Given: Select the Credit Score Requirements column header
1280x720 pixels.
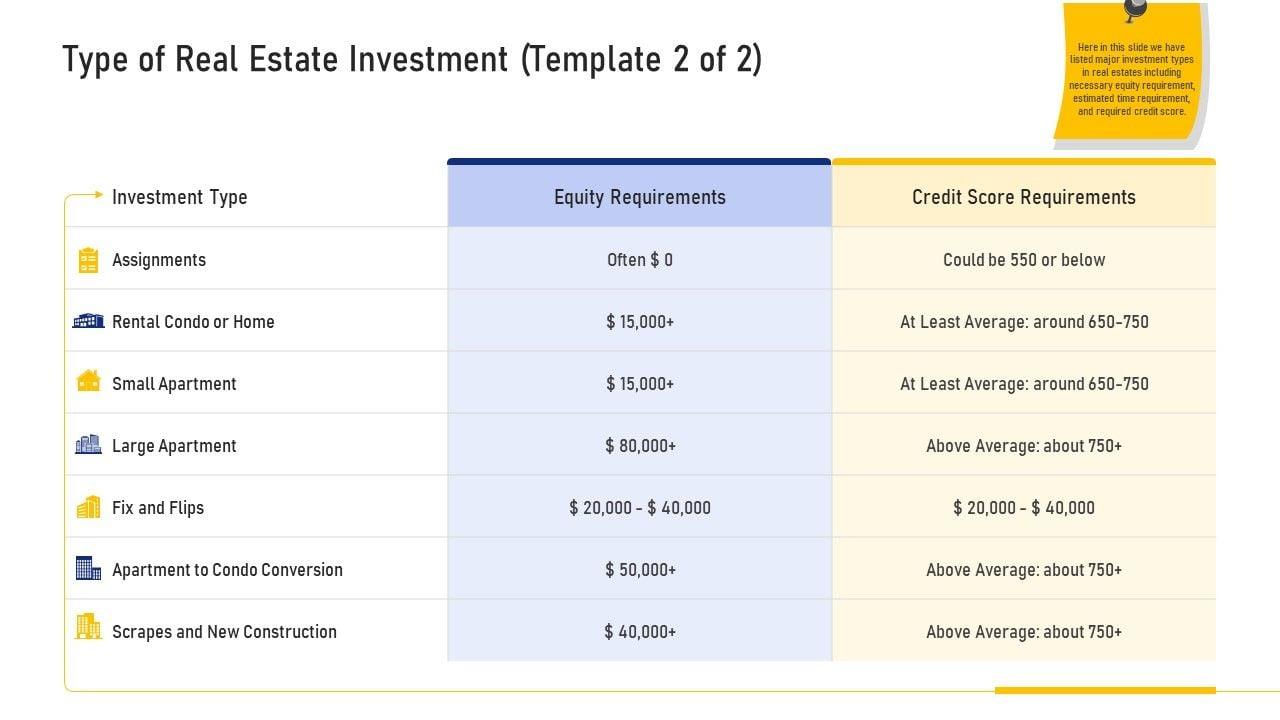Looking at the screenshot, I should pos(1024,197).
